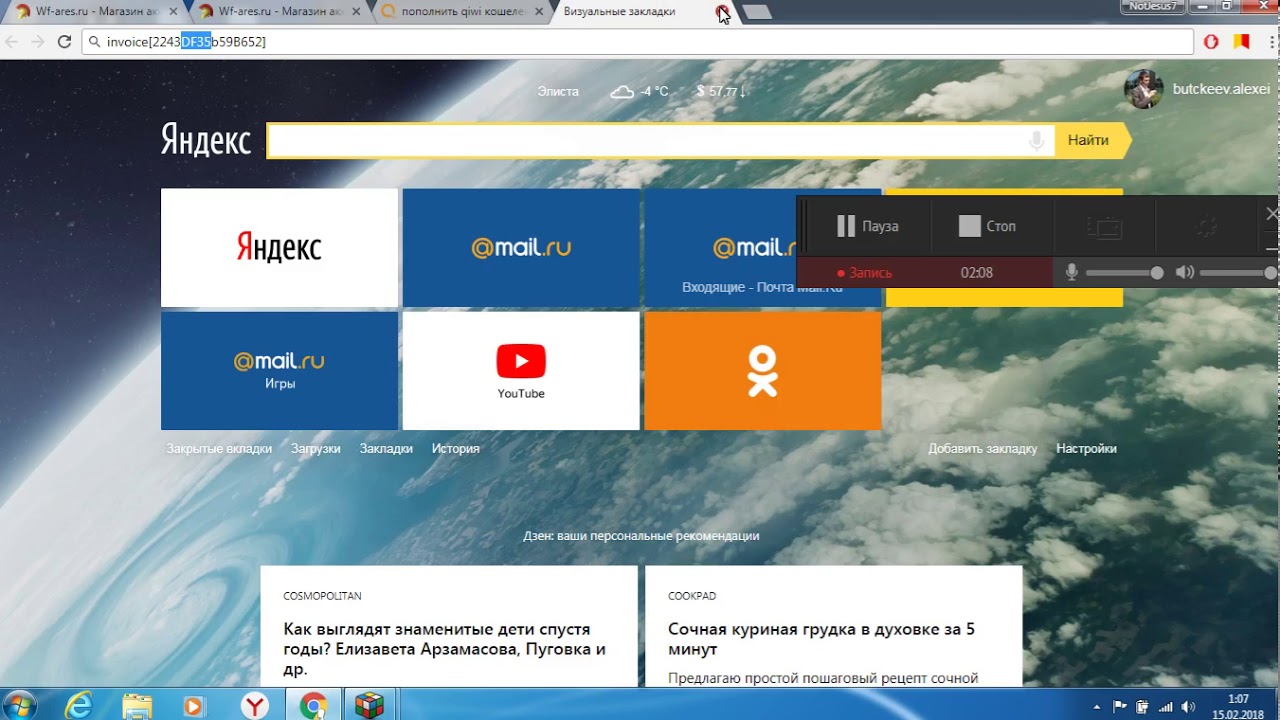Viewport: 1280px width, 720px height.
Task: Close the пополнить qiwi tab
Action: click(539, 12)
